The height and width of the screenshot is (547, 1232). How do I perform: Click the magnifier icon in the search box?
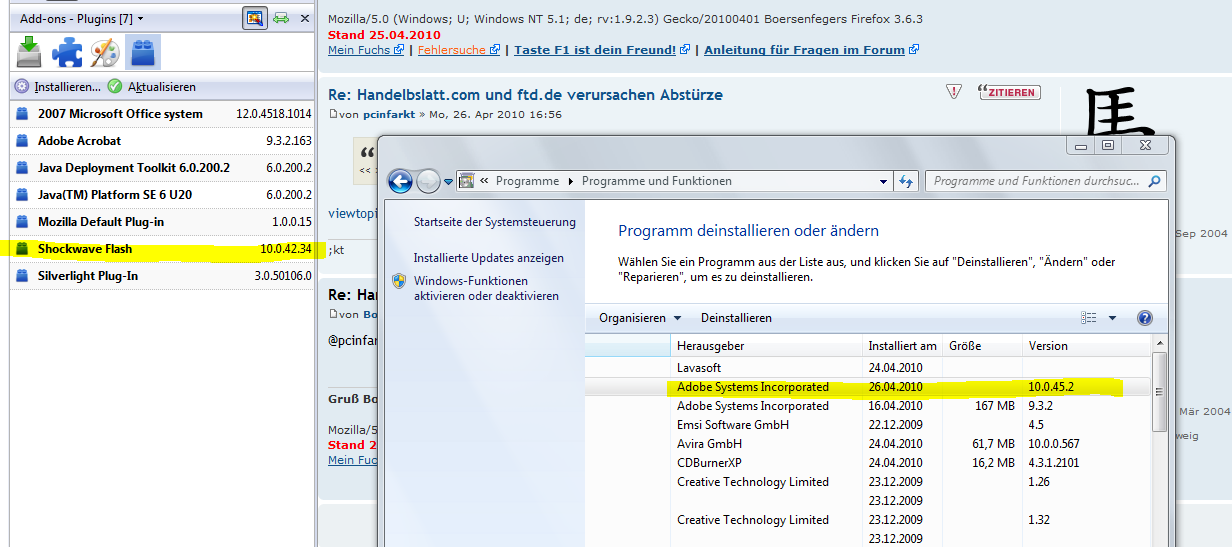[1155, 181]
